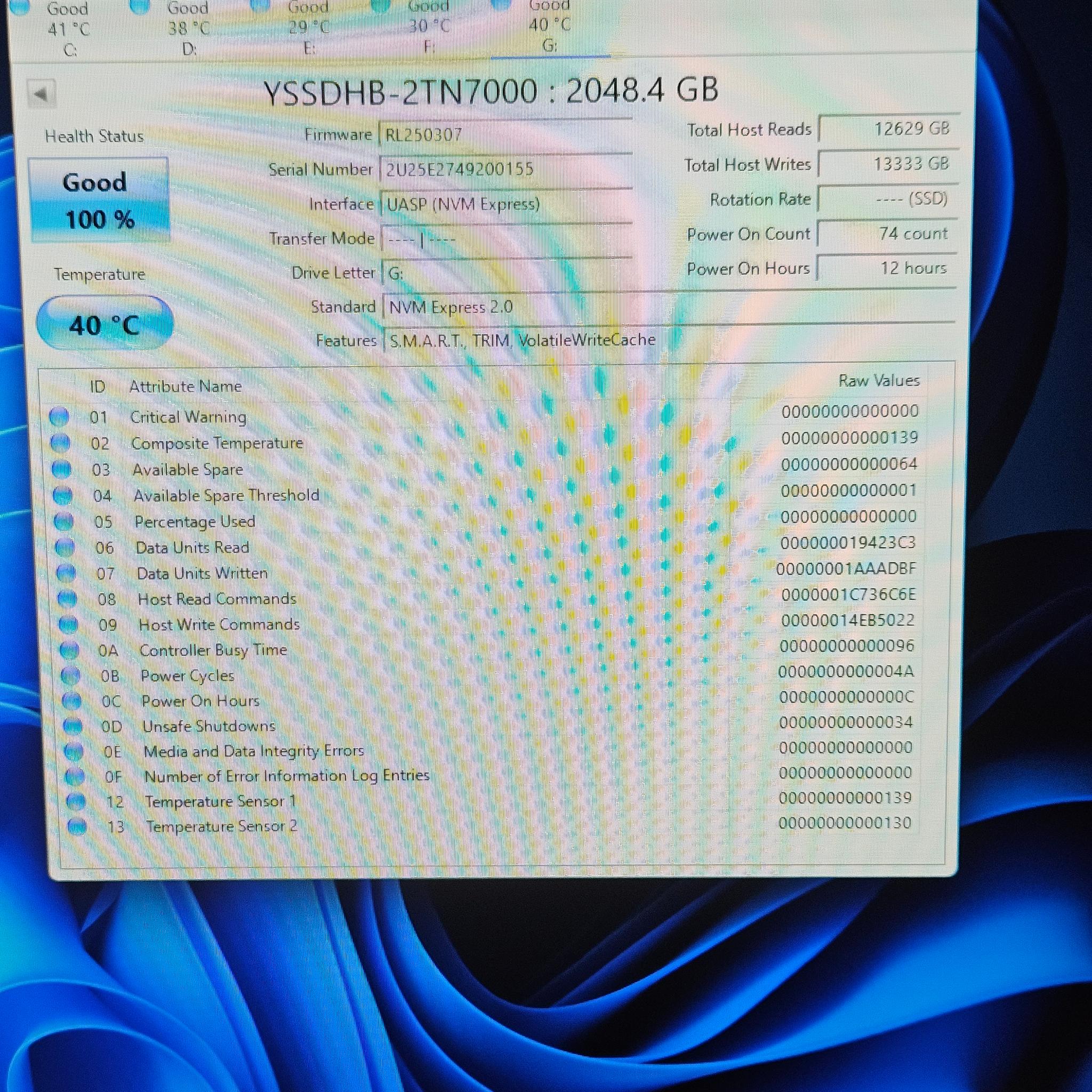Click status icon for Controller Busy Time row
This screenshot has width=1092, height=1092.
69,651
